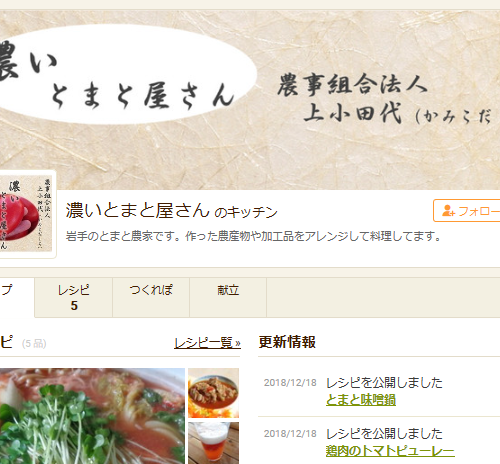500x464 pixels.
Task: Open the とまと味噌鍋 recipe link
Action: click(361, 400)
